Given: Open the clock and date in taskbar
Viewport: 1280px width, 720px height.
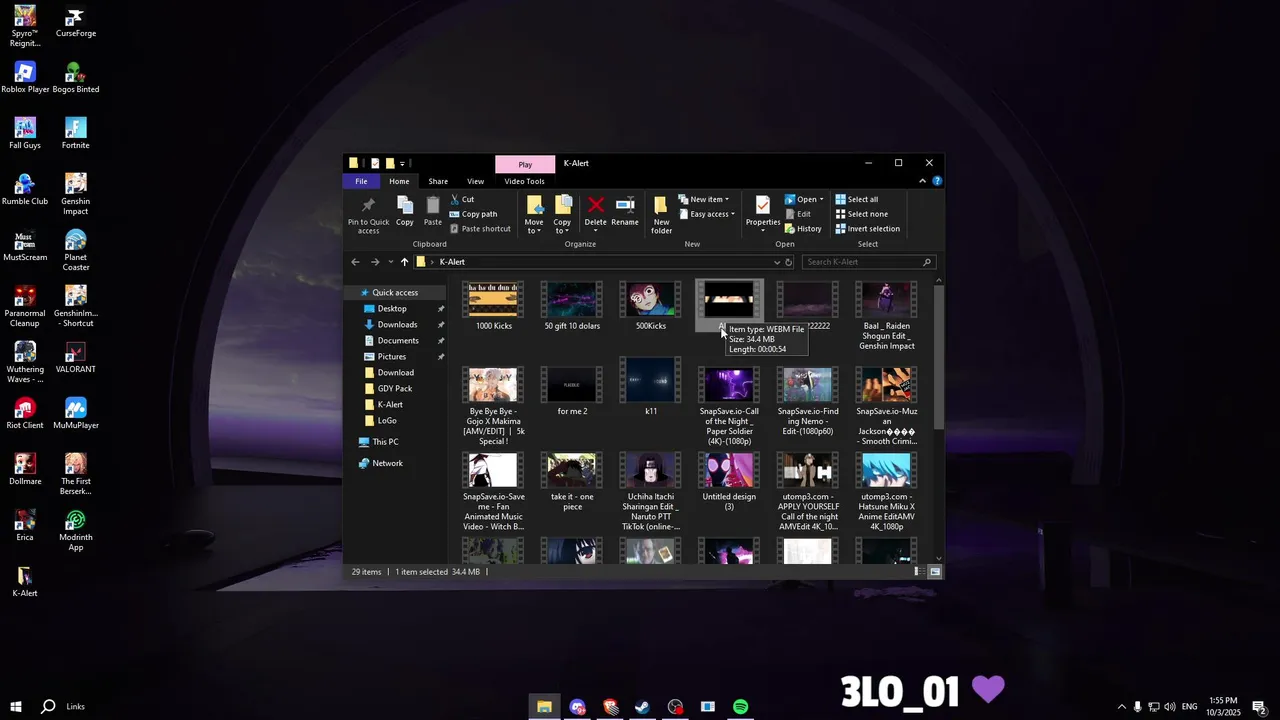Looking at the screenshot, I should click(x=1223, y=707).
